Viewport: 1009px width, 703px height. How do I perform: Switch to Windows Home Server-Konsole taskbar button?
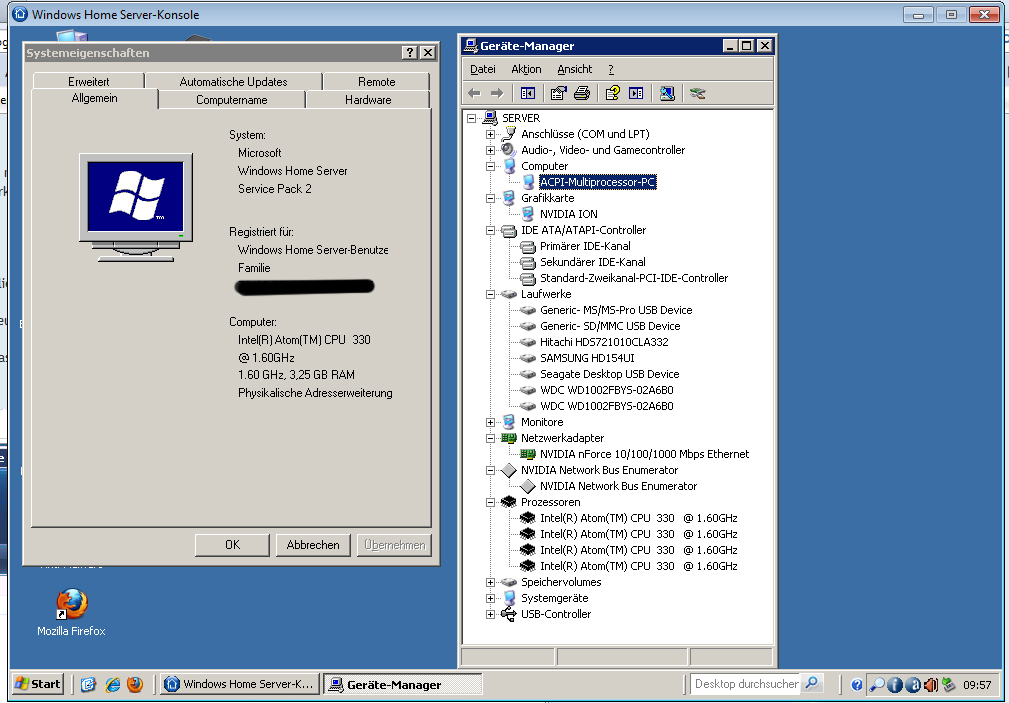(240, 684)
